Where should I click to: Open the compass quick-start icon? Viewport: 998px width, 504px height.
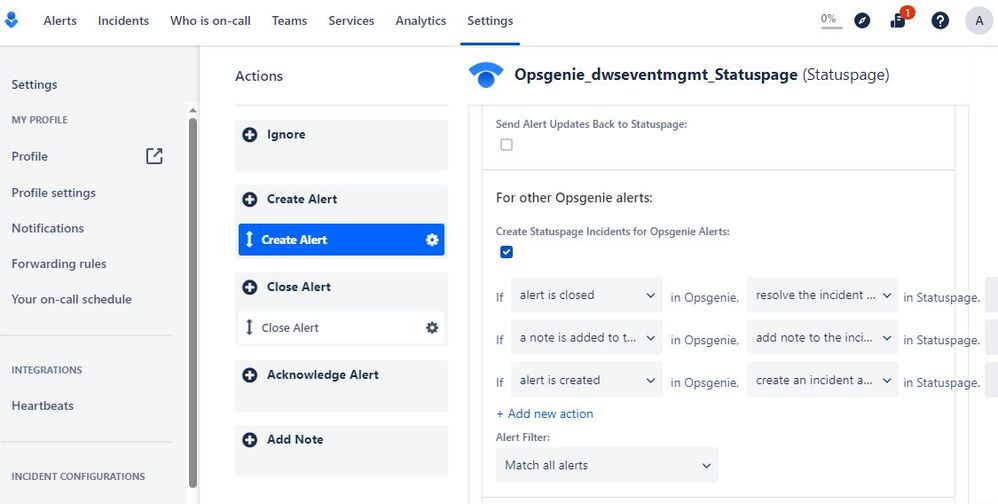tap(862, 21)
